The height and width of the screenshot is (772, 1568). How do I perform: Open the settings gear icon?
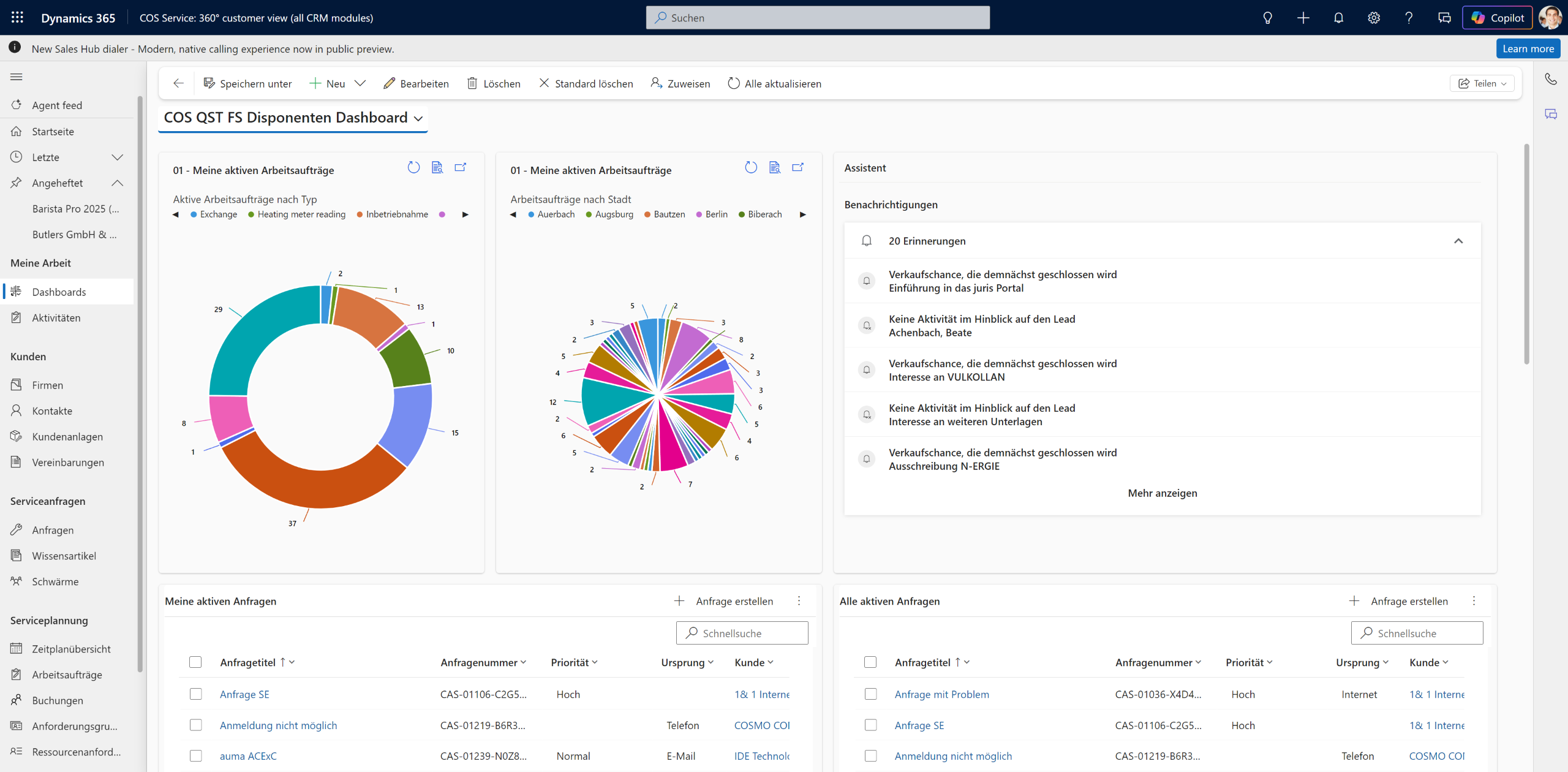pos(1374,18)
